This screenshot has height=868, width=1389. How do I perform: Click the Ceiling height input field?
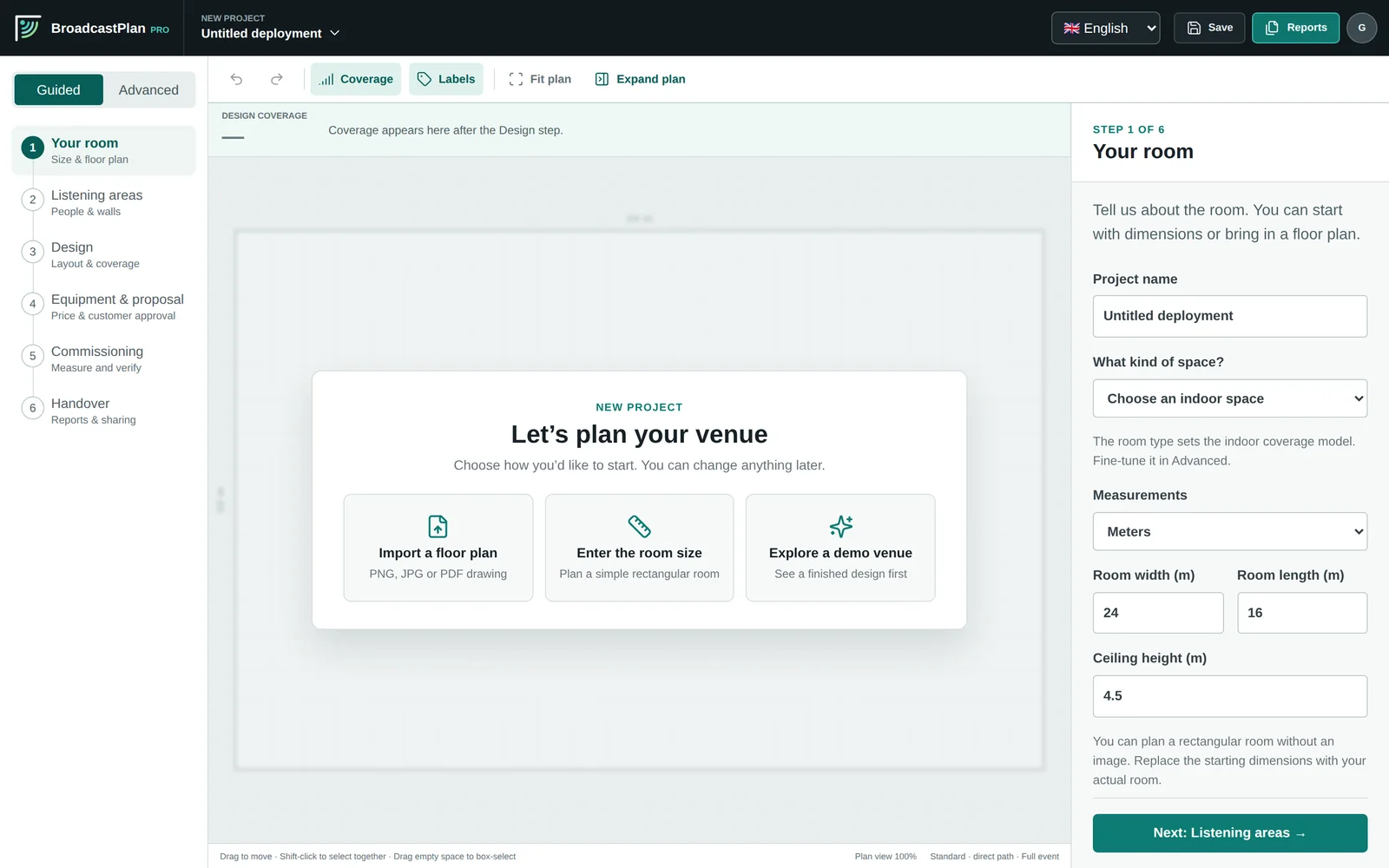point(1230,696)
